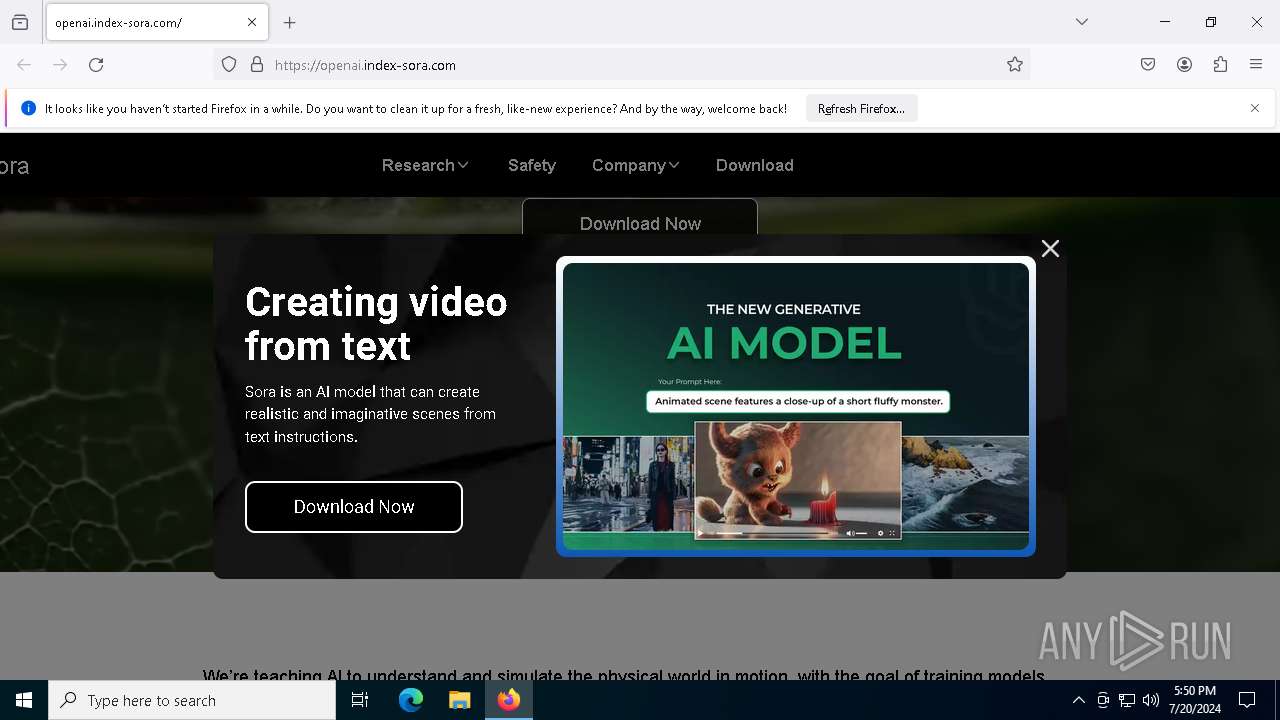Open the clock and date flyout
This screenshot has width=1280, height=720.
[1195, 700]
